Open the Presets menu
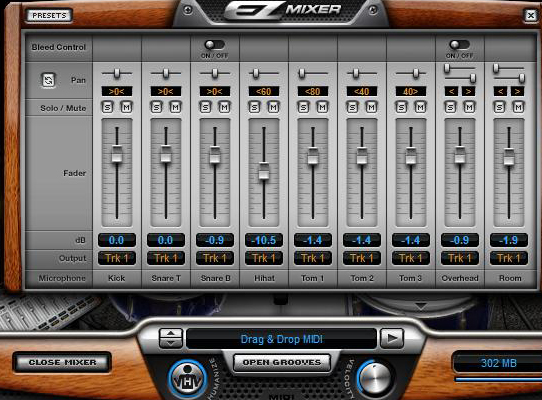Image resolution: width=542 pixels, height=400 pixels. tap(49, 16)
